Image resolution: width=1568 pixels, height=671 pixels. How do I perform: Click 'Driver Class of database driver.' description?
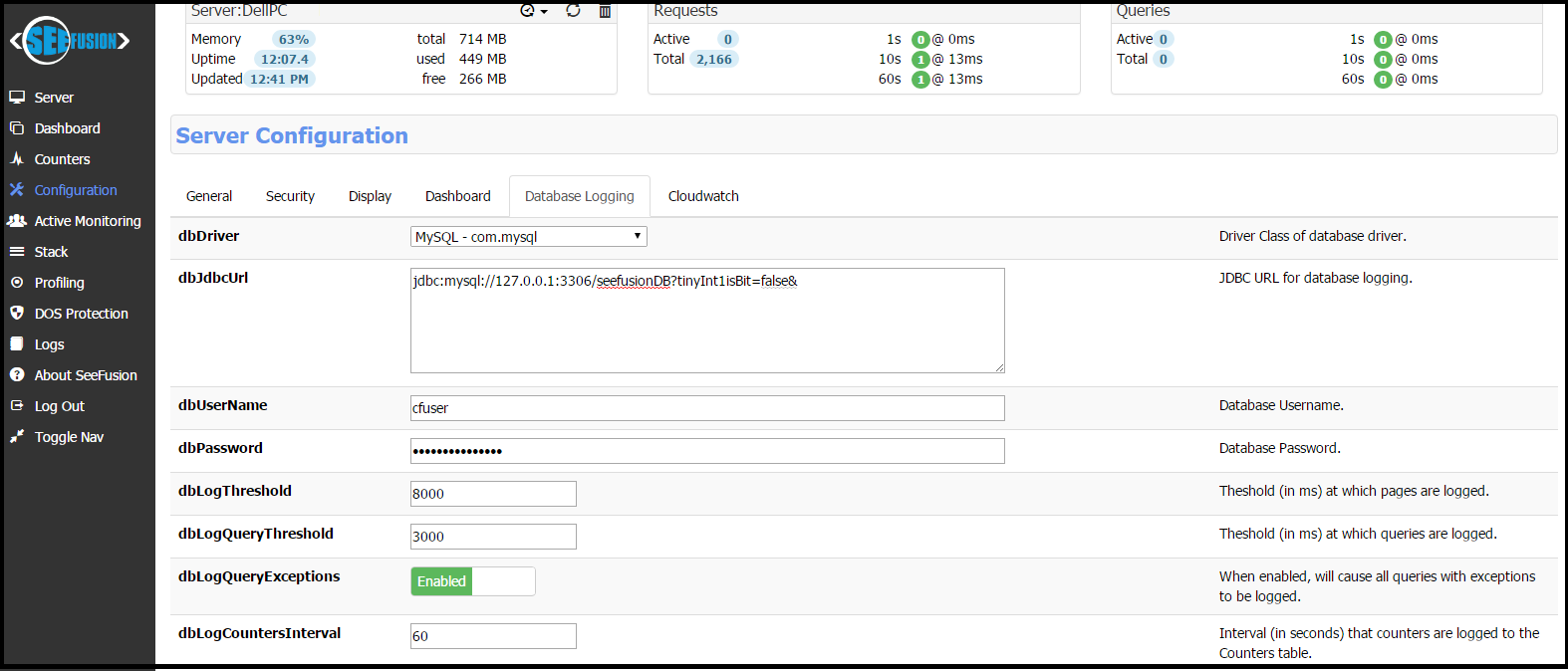[1313, 236]
